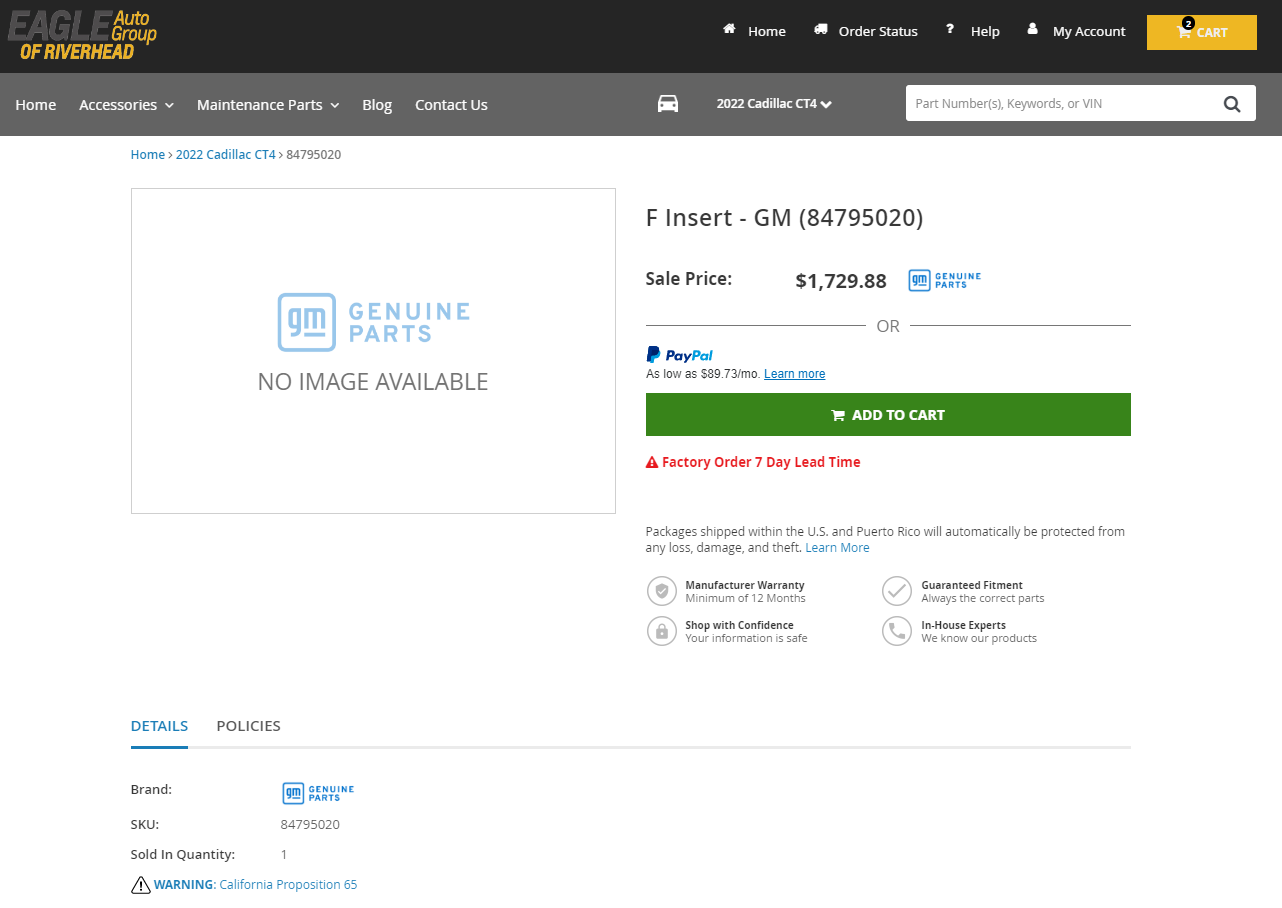Click the Manufacturer Warranty shield icon
This screenshot has width=1282, height=908.
661,591
